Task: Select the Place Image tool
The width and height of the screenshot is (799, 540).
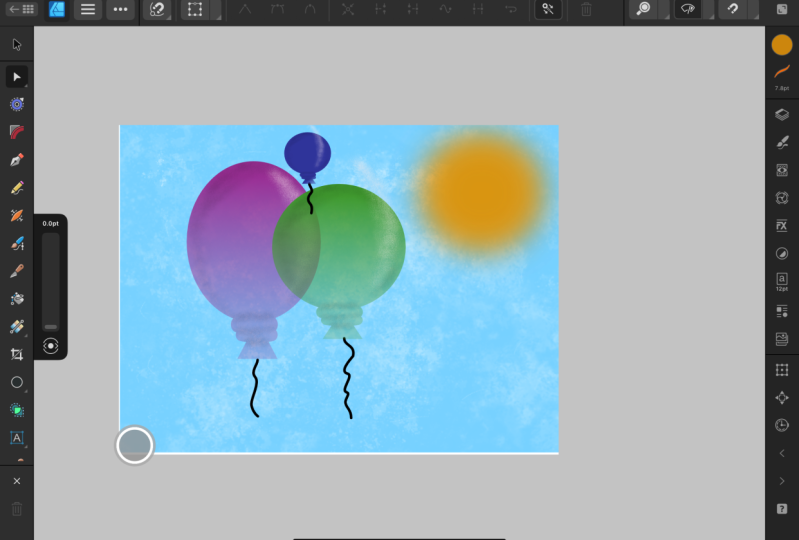Action: click(17, 410)
